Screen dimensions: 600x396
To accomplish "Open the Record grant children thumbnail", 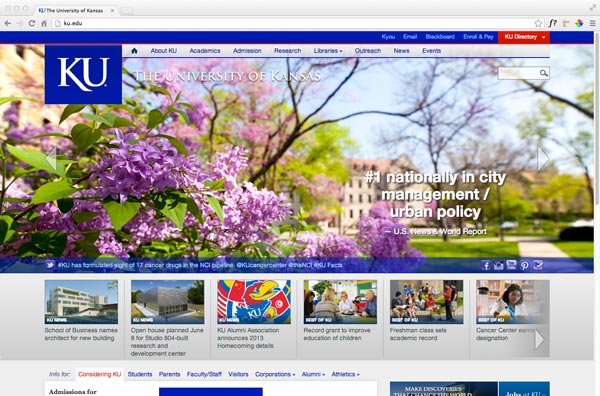I will pos(340,302).
